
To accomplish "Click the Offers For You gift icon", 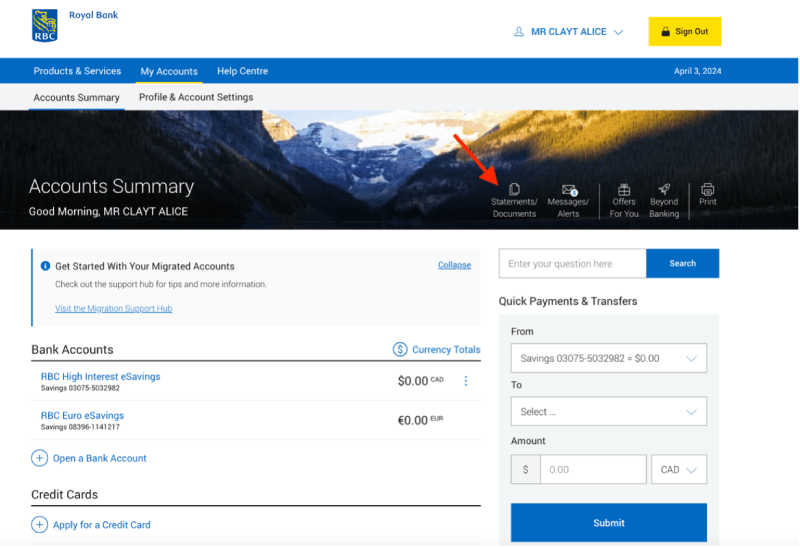I will coord(624,189).
